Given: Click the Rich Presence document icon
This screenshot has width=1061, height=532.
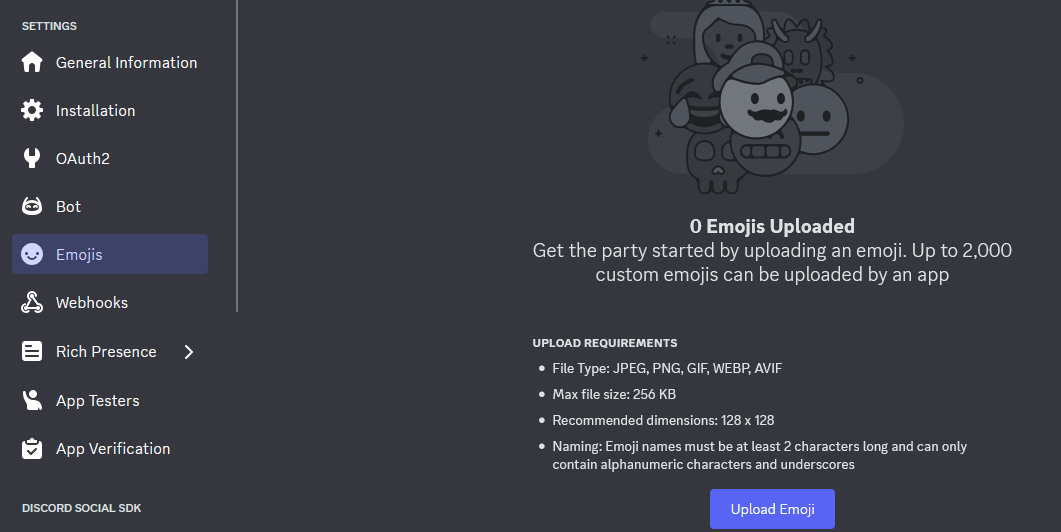Looking at the screenshot, I should pos(32,351).
